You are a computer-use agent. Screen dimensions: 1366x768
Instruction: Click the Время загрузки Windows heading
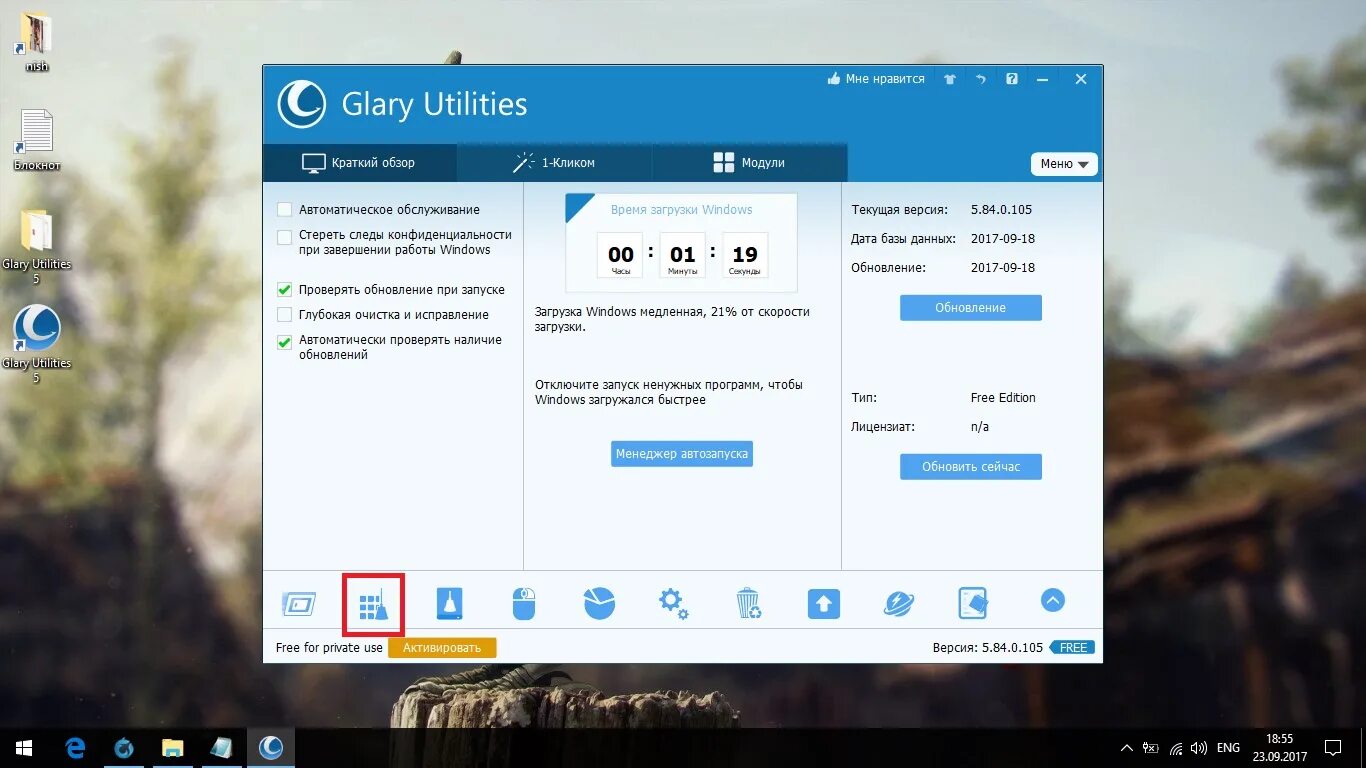(x=682, y=210)
